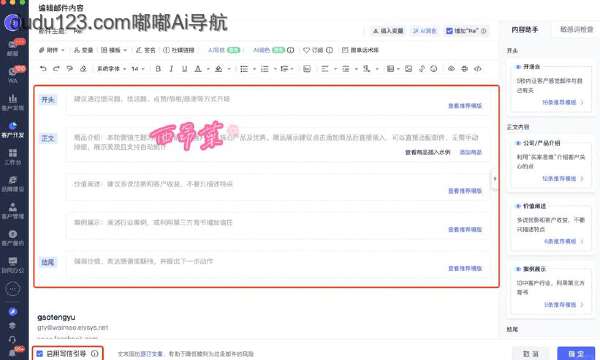Image resolution: width=600 pixels, height=360 pixels.
Task: Click the undo arrow in editor toolbar
Action: pos(43,68)
